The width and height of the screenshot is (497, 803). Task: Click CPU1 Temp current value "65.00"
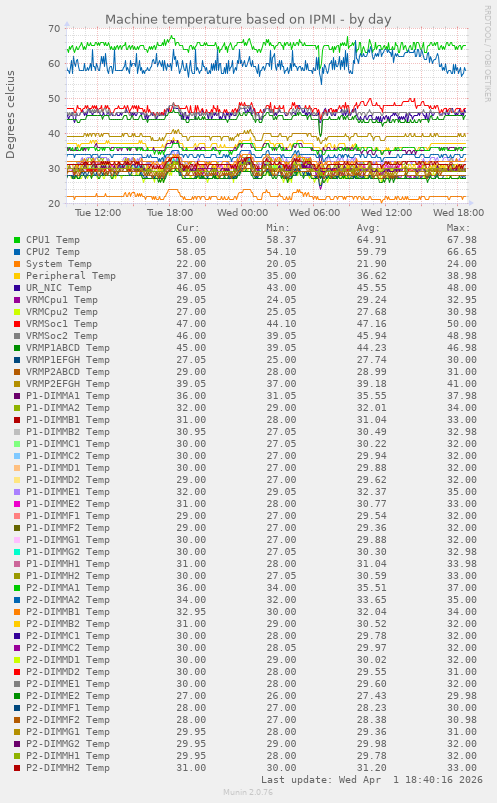pos(191,240)
